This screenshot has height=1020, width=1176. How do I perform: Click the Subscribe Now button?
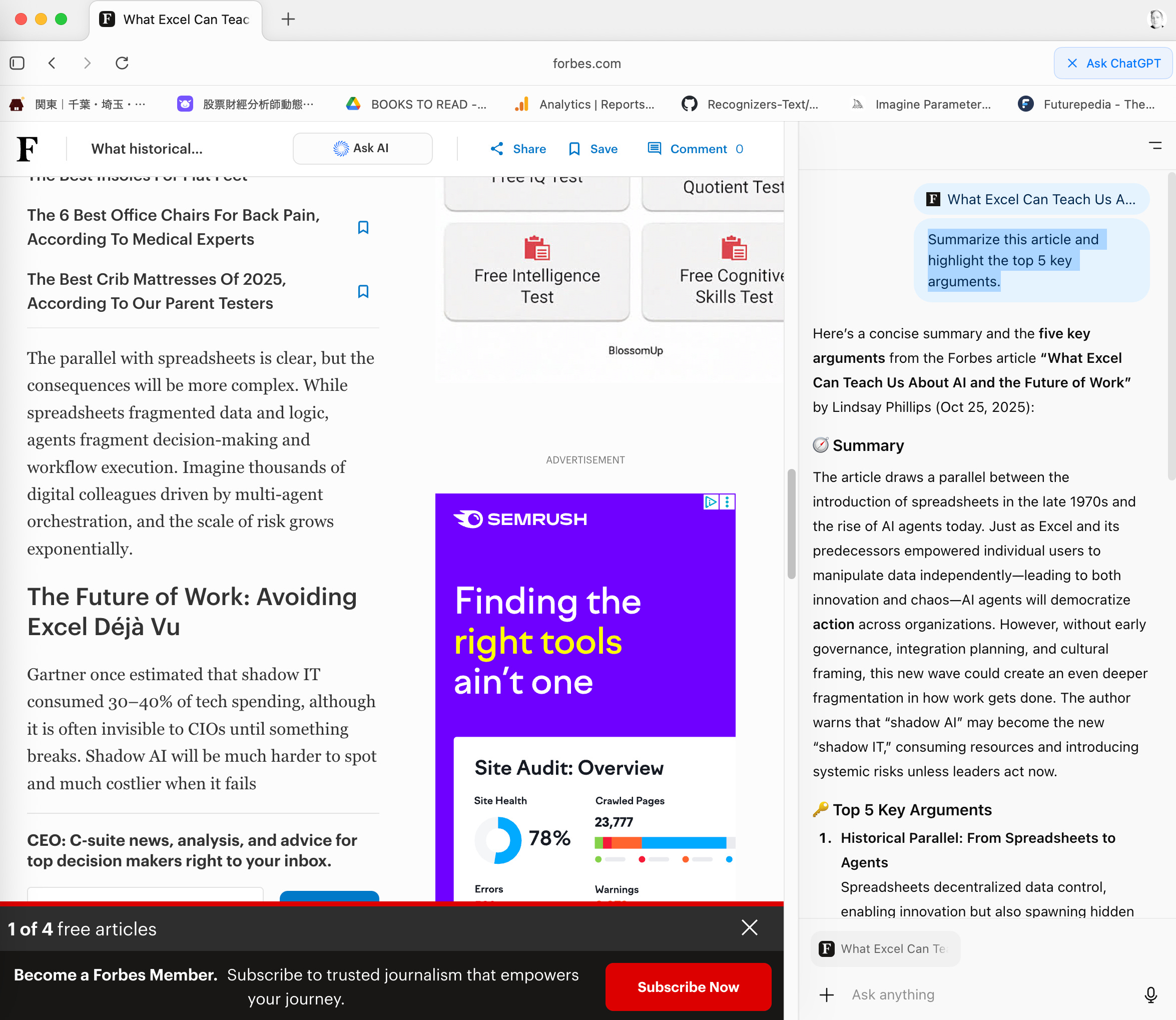click(x=688, y=987)
